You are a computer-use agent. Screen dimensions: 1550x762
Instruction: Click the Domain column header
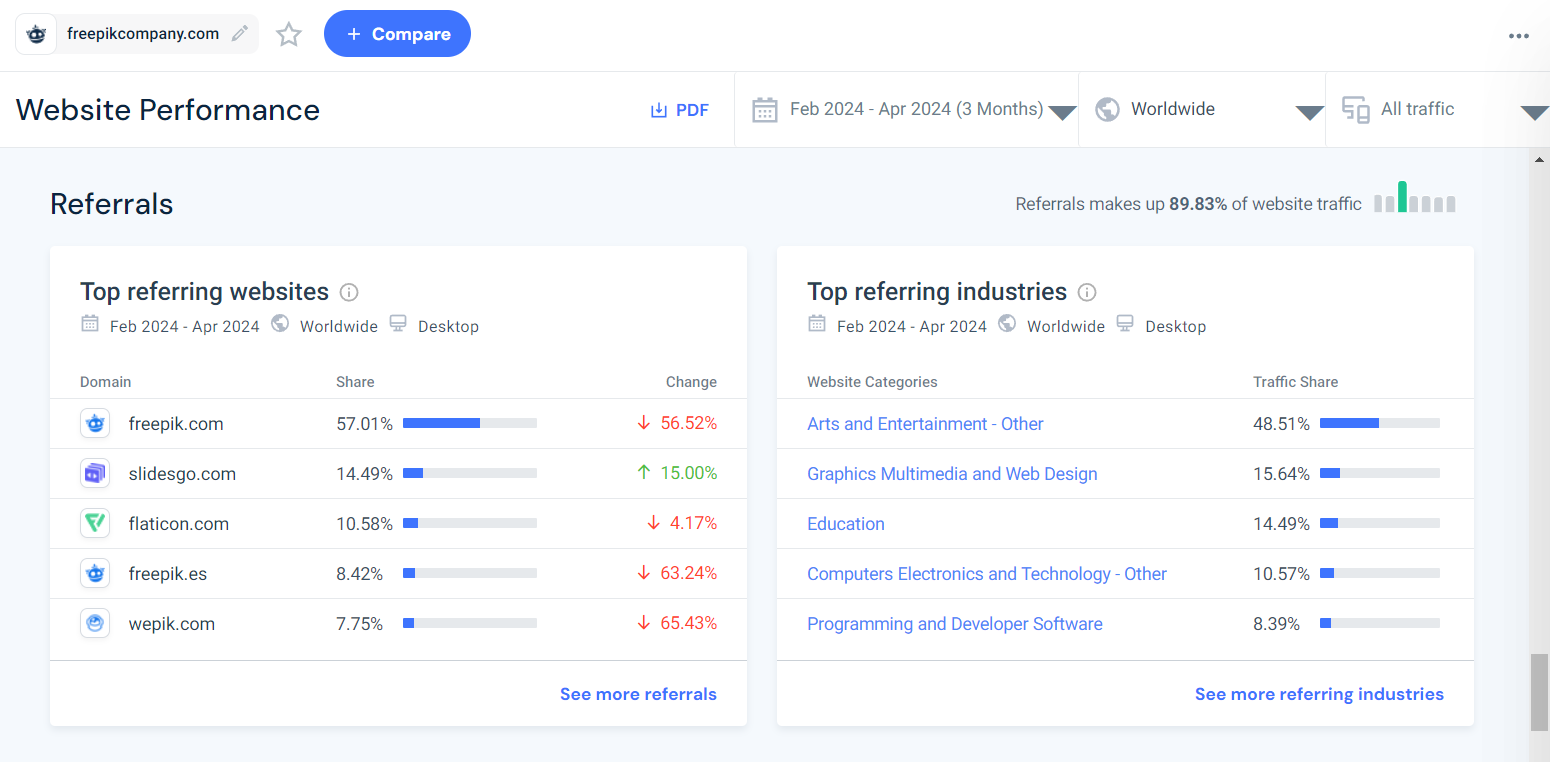(x=105, y=382)
